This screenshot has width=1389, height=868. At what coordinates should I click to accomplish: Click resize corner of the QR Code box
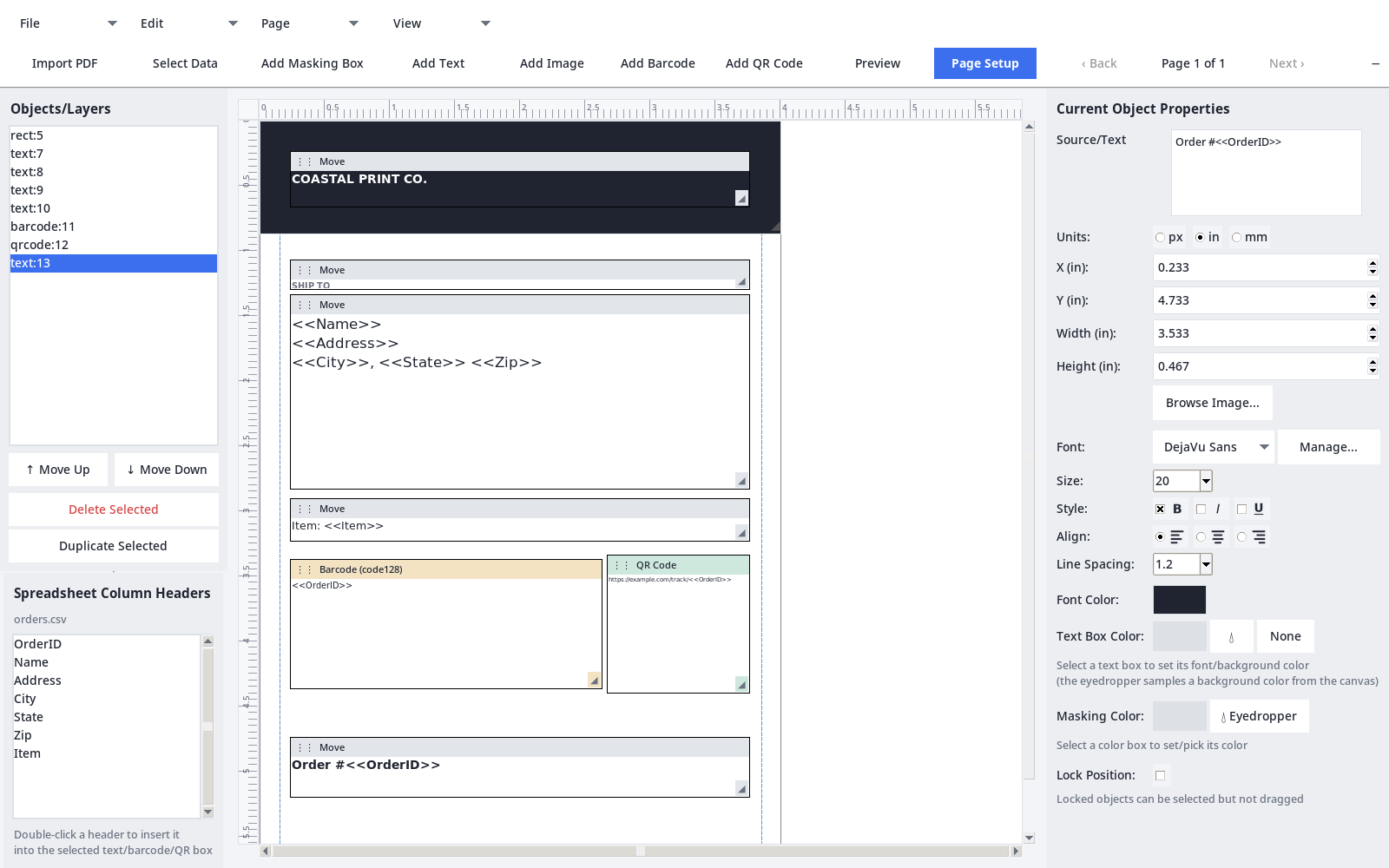[741, 684]
